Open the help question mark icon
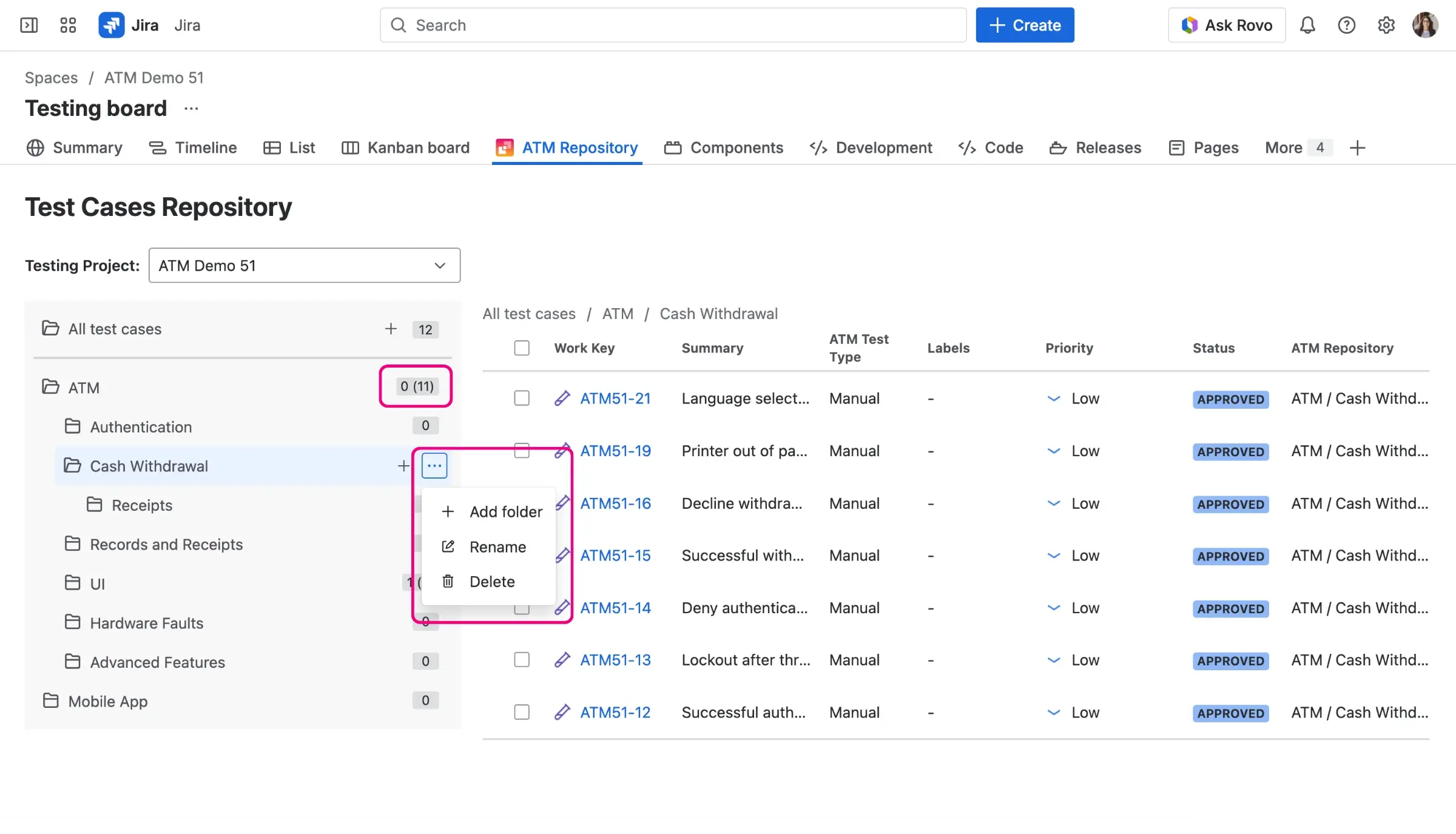 pos(1346,25)
